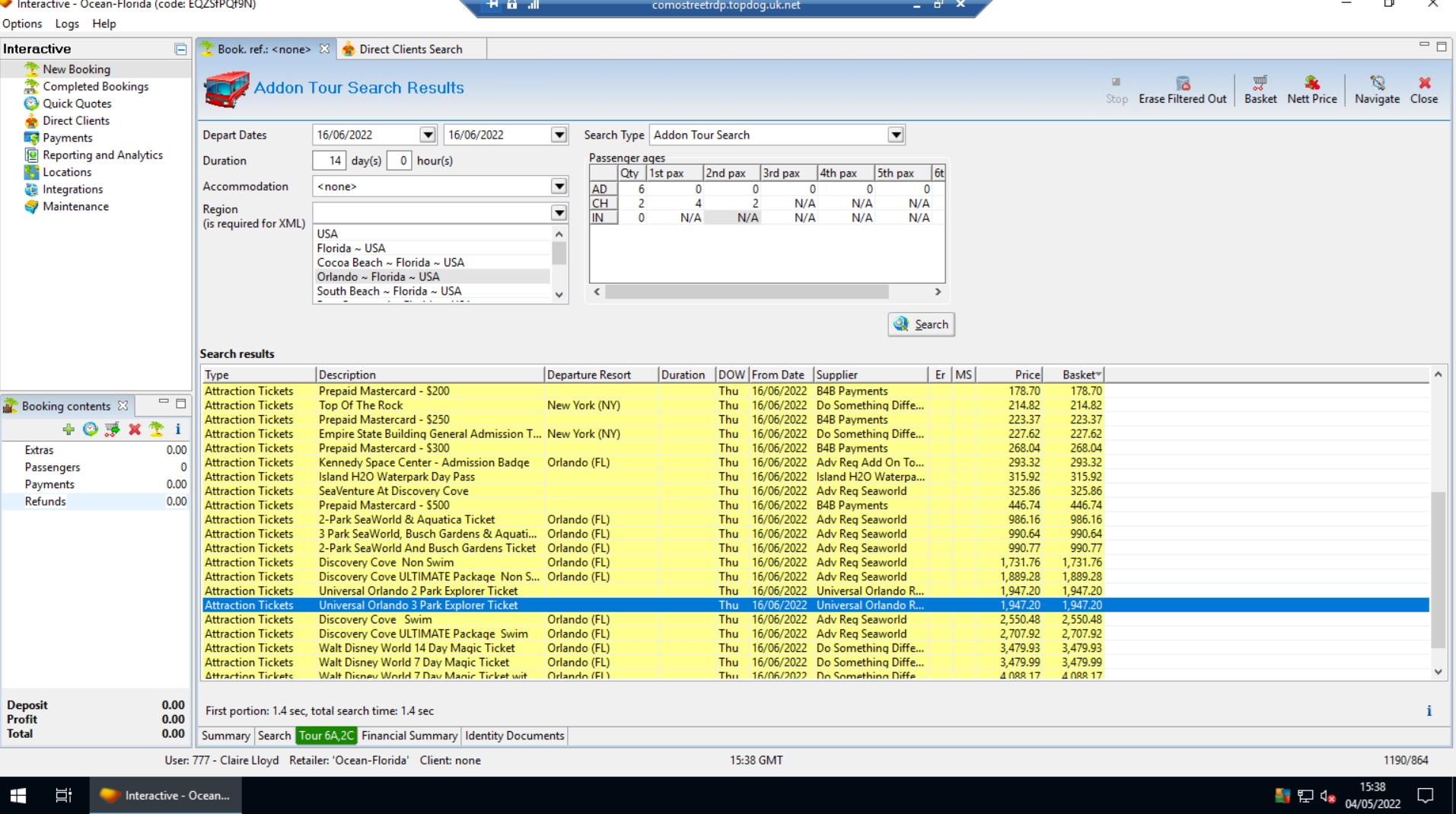Screen dimensions: 1456x814
Task: Open Direct Clients in the sidebar
Action: click(x=76, y=121)
